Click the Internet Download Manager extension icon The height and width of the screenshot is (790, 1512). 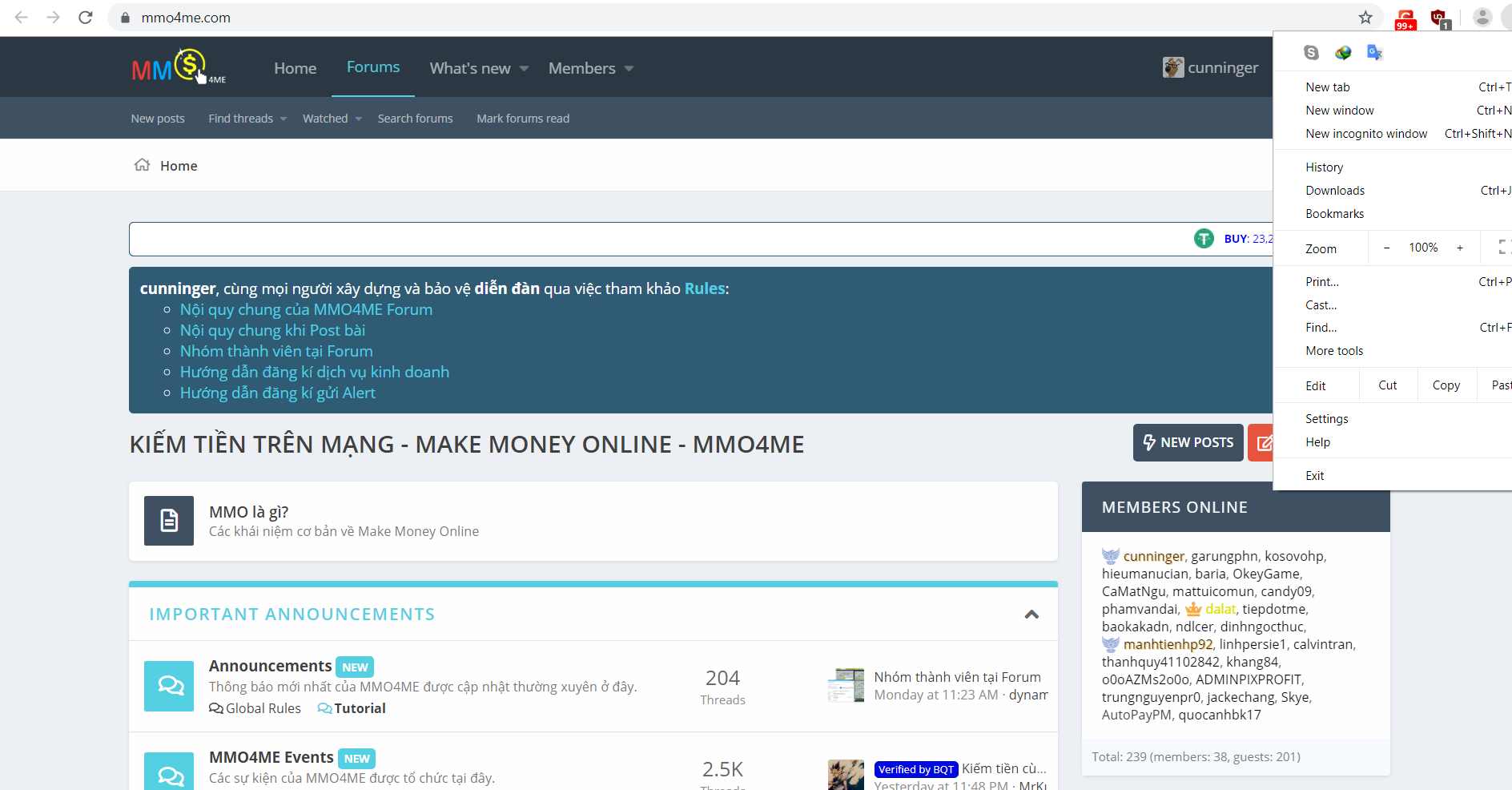coord(1343,53)
